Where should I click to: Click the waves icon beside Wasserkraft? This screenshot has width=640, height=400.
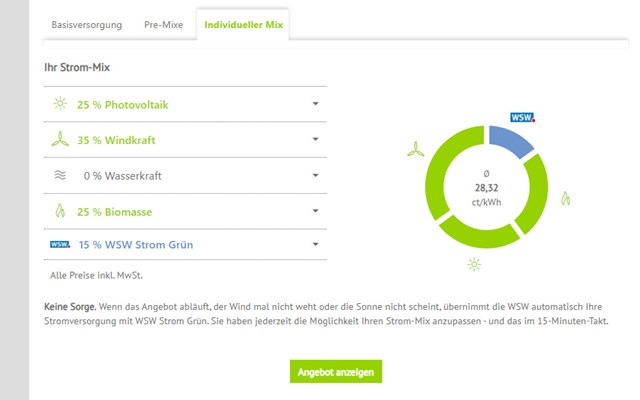tap(60, 175)
